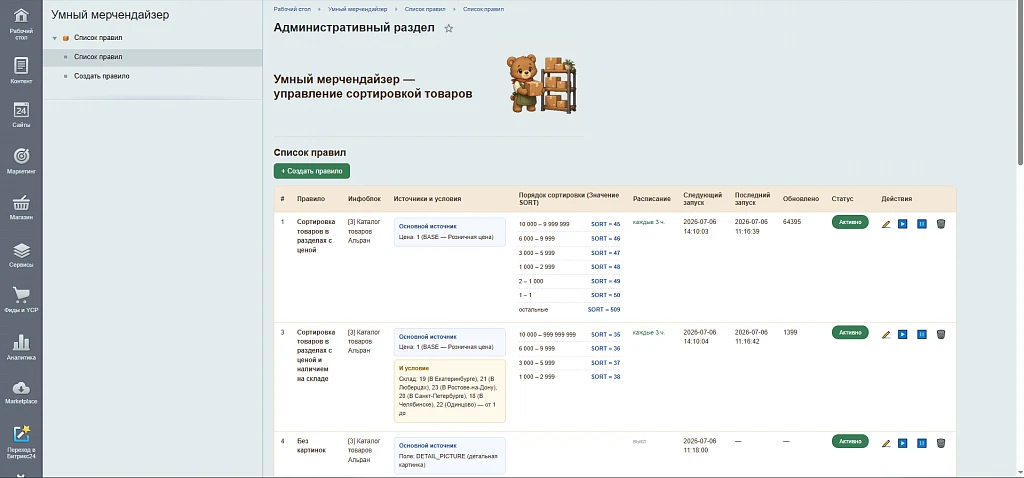Image resolution: width=1024 pixels, height=478 pixels.
Task: Select Создать правило in the tree
Action: coord(102,76)
